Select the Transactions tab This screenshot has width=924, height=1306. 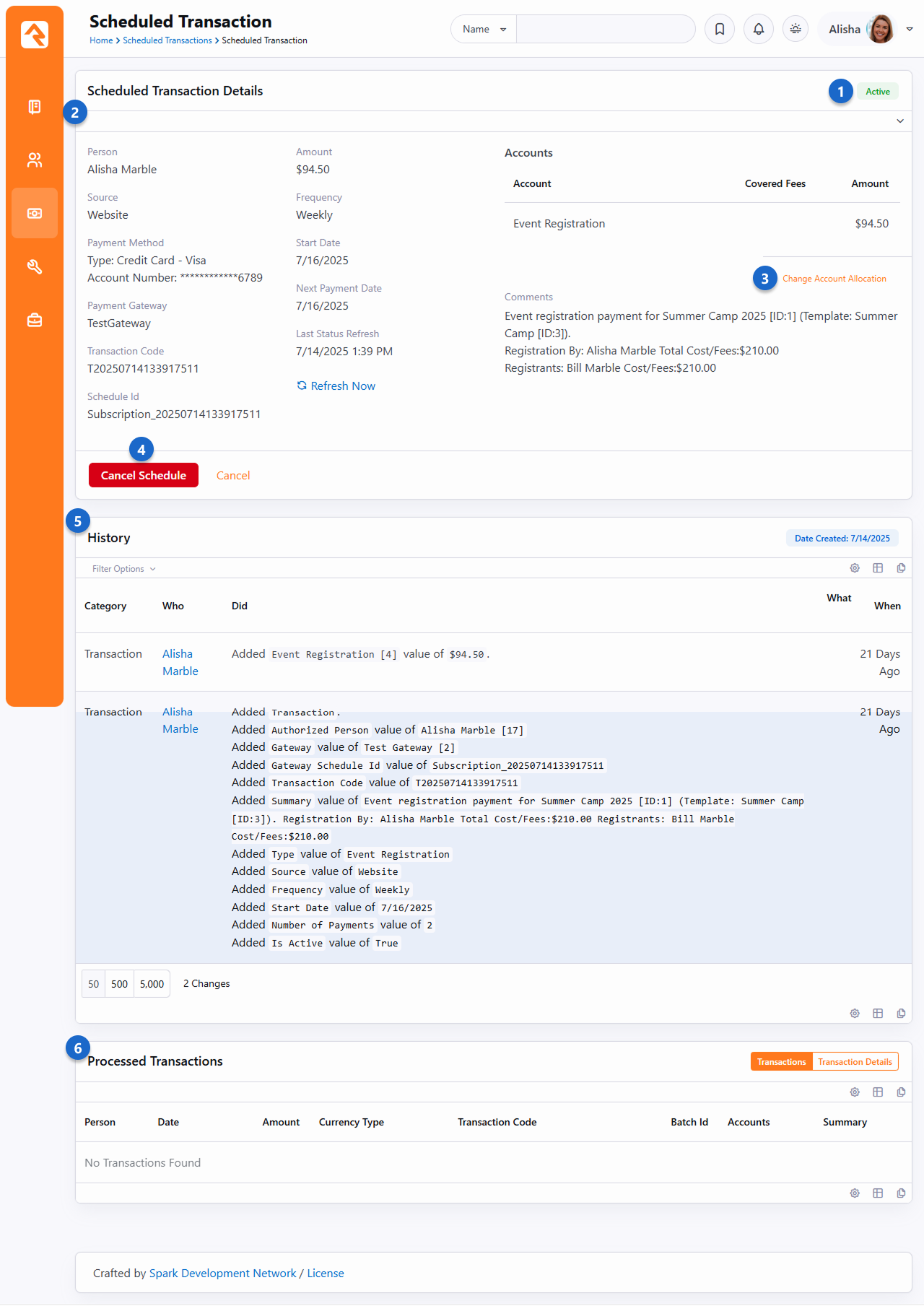[x=781, y=1062]
